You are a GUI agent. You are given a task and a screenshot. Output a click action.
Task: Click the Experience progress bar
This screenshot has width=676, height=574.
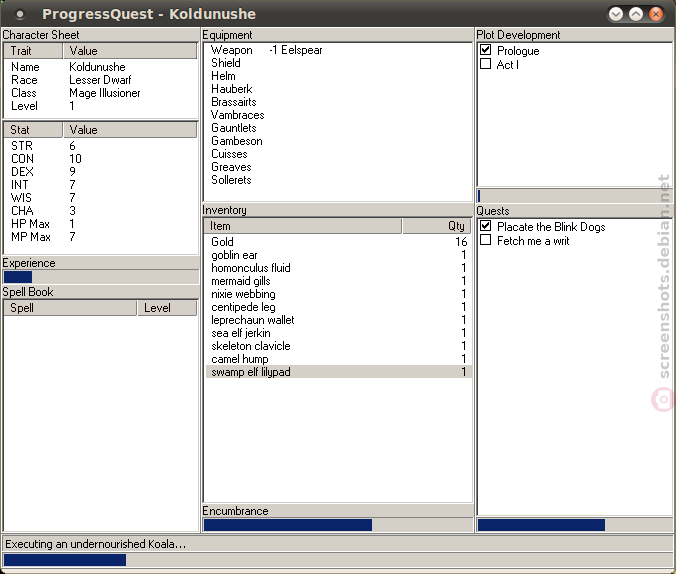pyautogui.click(x=100, y=277)
